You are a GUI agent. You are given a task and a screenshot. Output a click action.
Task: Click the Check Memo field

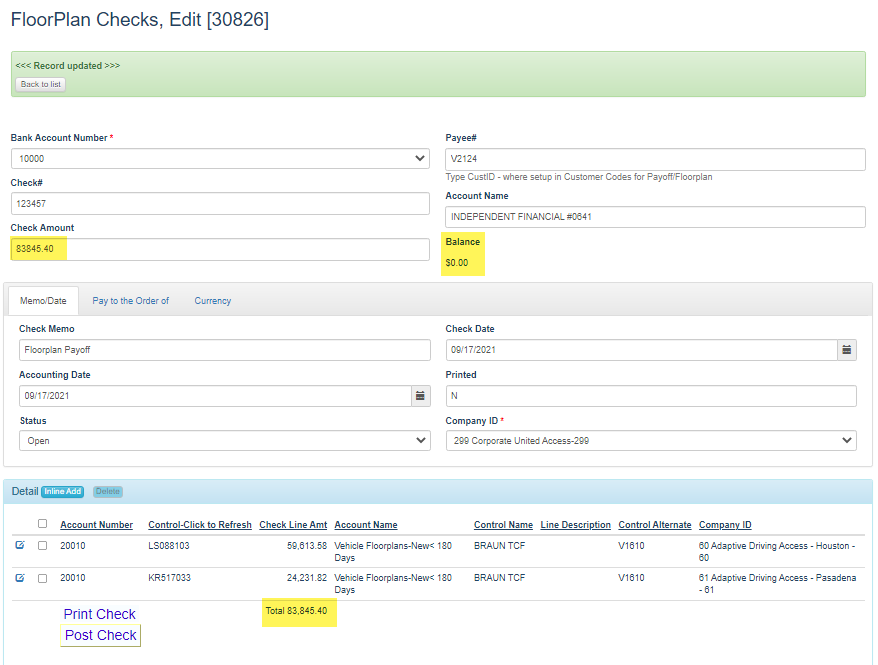pos(225,350)
